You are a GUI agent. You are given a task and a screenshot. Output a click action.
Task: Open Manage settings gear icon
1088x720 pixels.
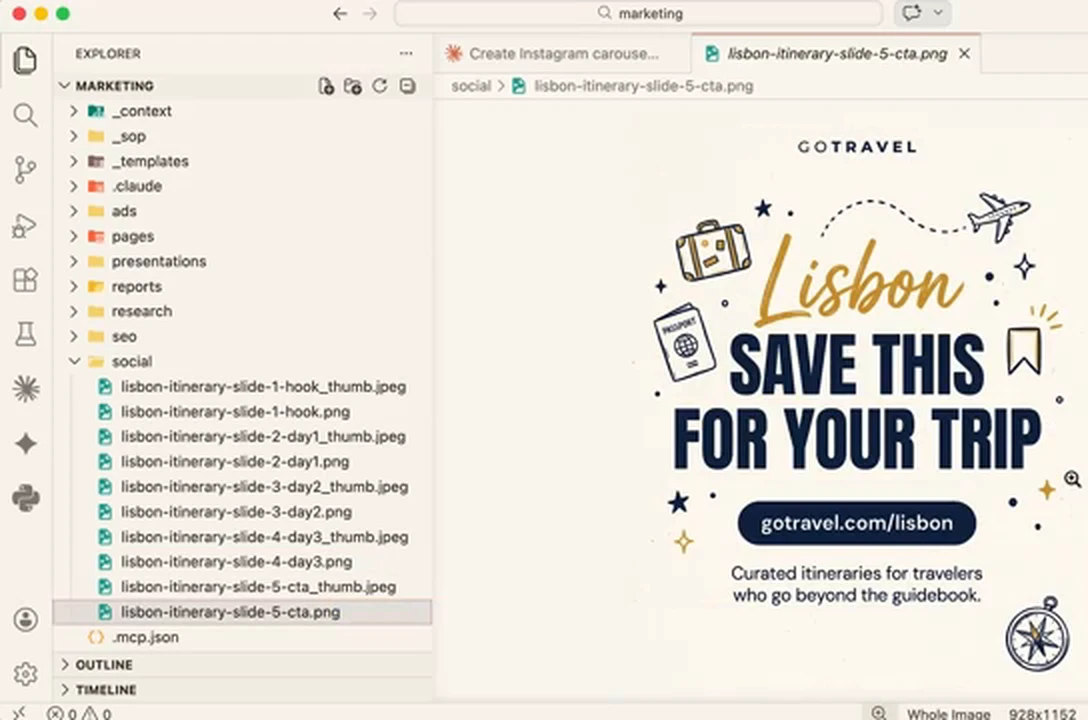[x=26, y=674]
